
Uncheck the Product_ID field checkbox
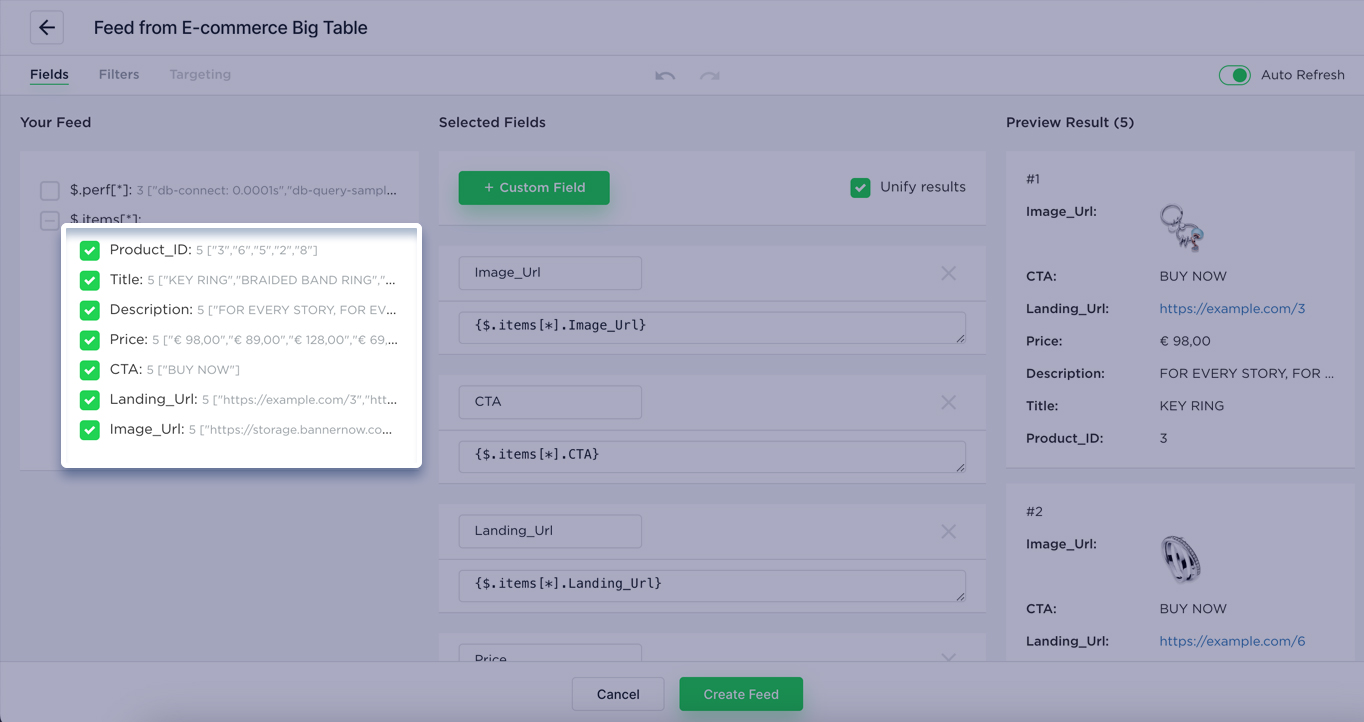point(90,250)
